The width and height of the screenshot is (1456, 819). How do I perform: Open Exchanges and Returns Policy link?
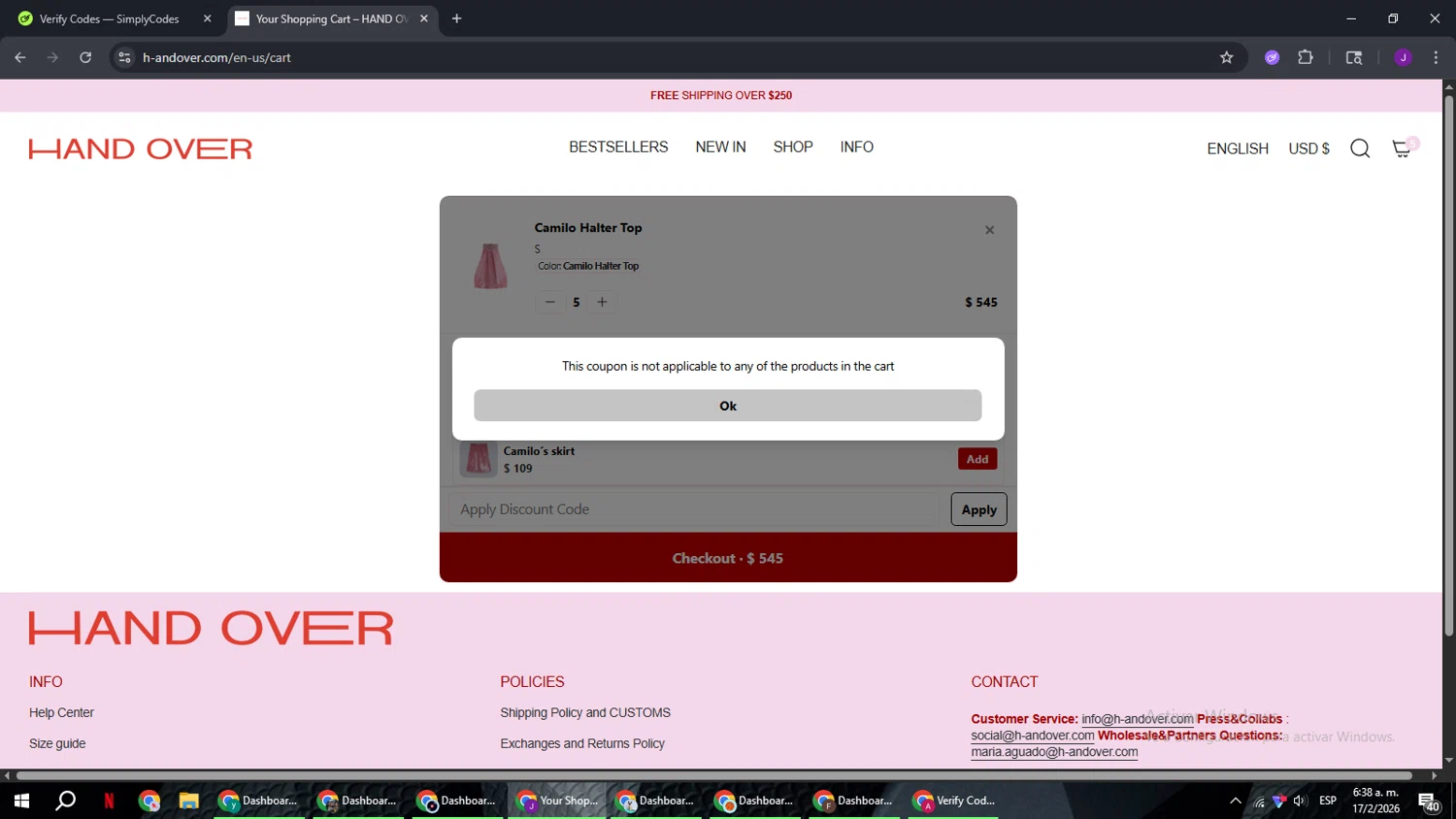tap(582, 743)
